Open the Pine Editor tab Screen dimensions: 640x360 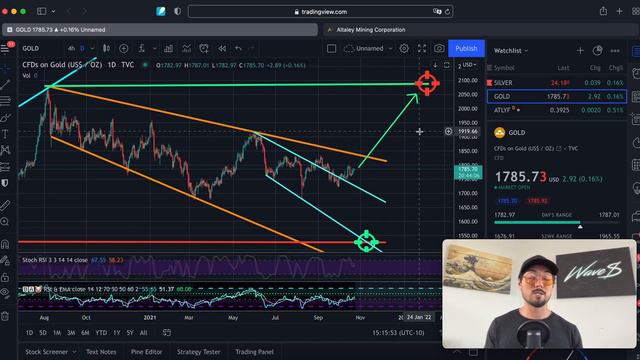(146, 352)
